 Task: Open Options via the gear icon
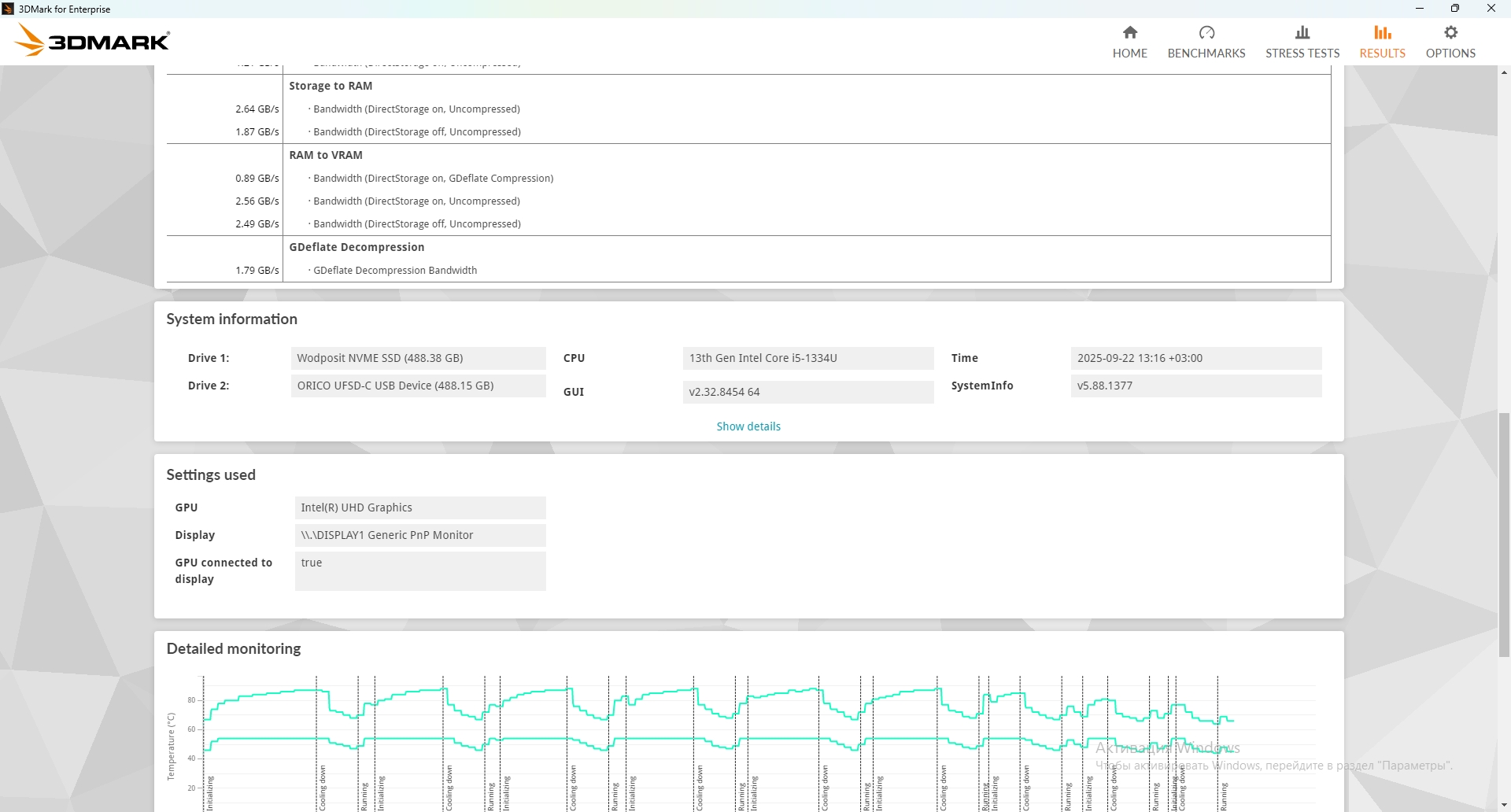[1450, 32]
